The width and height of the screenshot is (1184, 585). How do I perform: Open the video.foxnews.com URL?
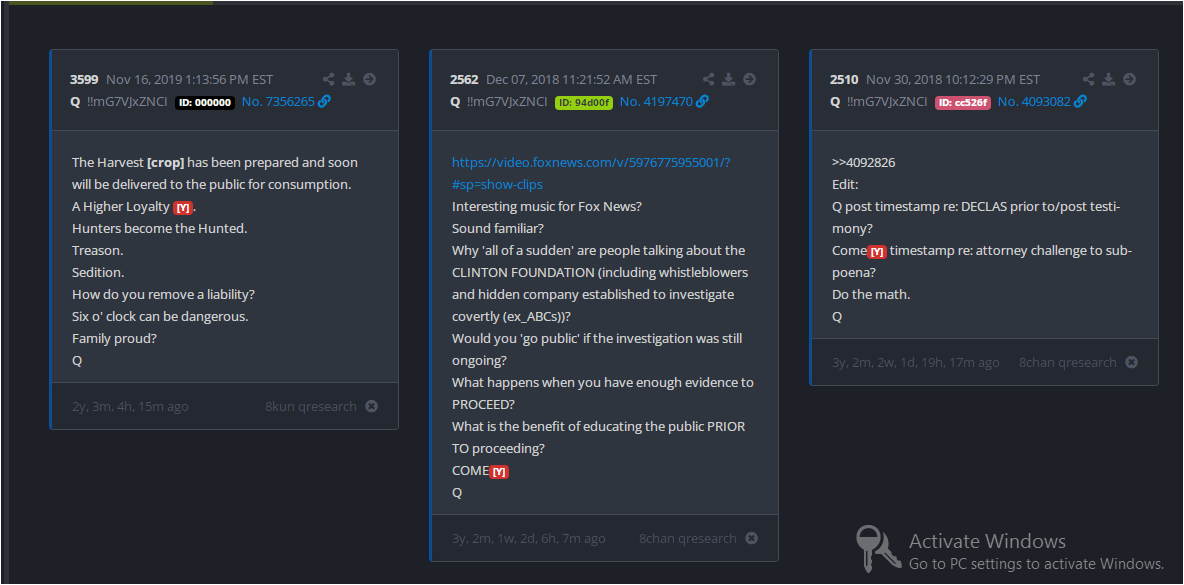(591, 173)
